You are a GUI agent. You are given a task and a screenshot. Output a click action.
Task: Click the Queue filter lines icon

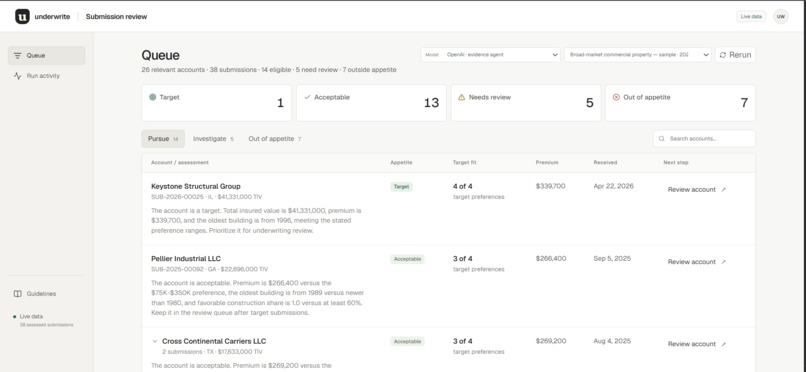(17, 55)
